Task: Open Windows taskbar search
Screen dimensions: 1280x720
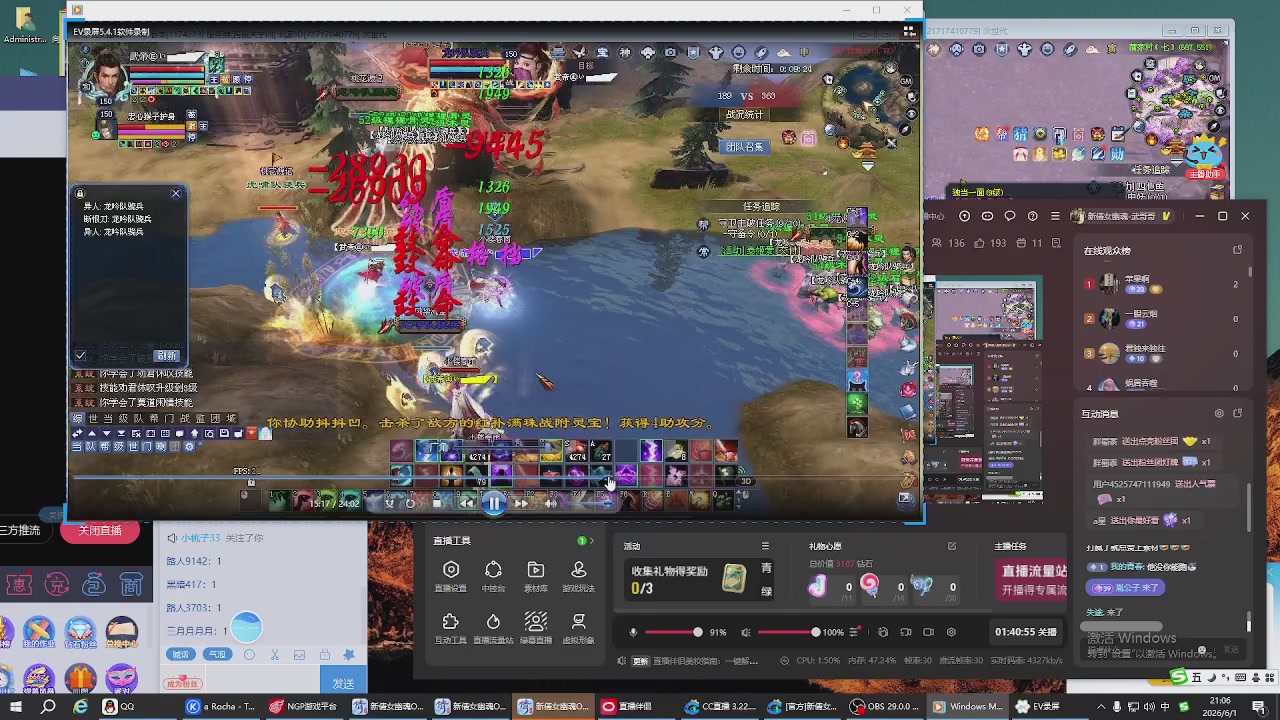Action: [x=48, y=707]
